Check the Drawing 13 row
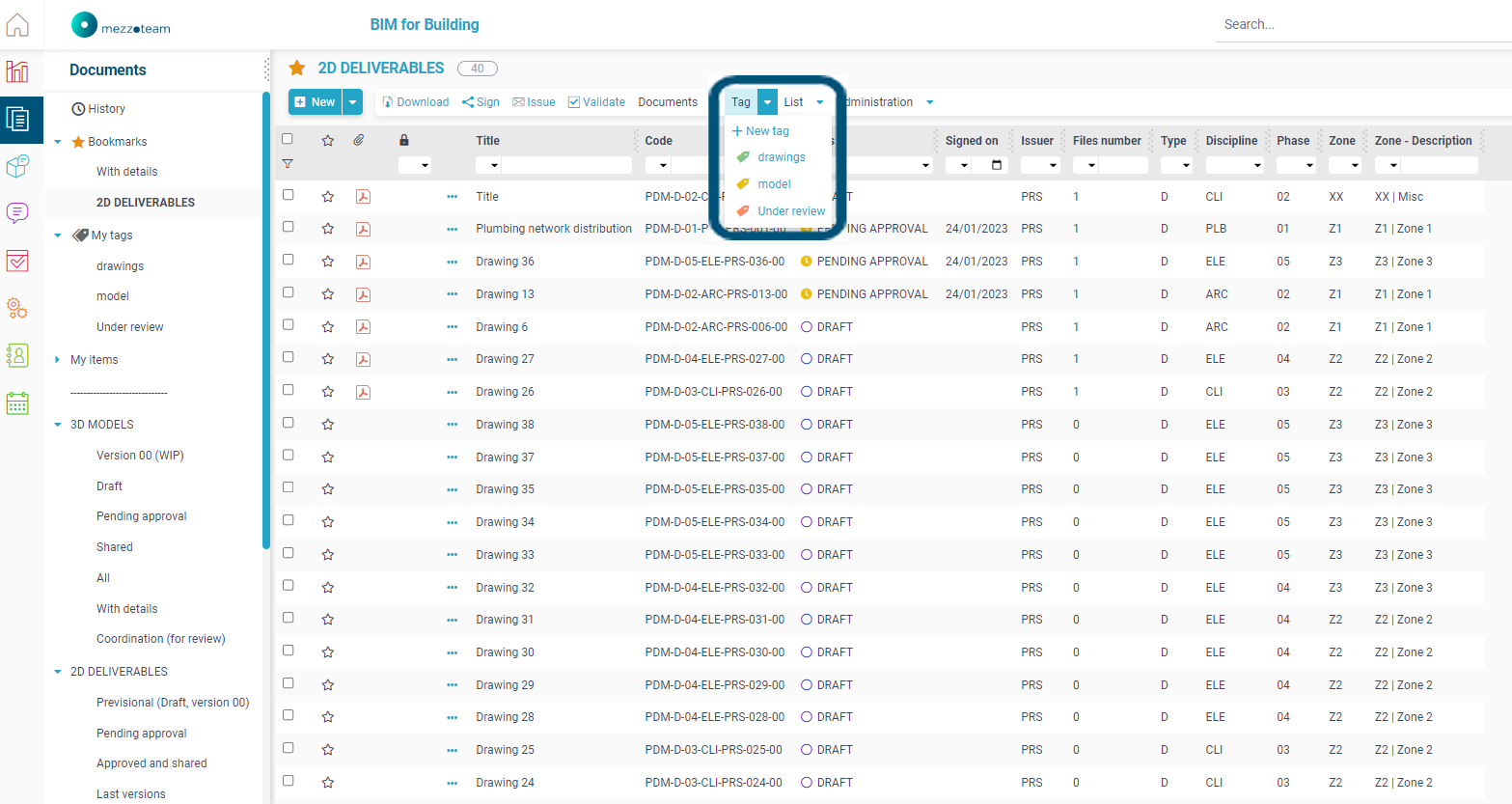The width and height of the screenshot is (1512, 804). tap(288, 292)
